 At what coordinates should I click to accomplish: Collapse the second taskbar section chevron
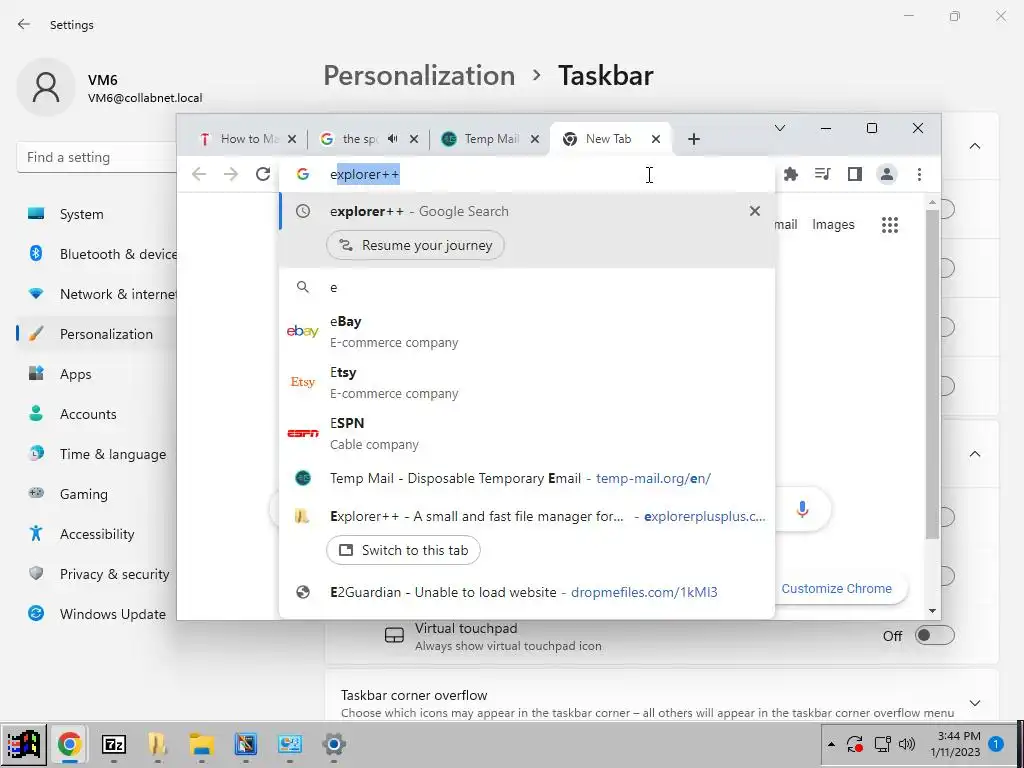coord(975,454)
